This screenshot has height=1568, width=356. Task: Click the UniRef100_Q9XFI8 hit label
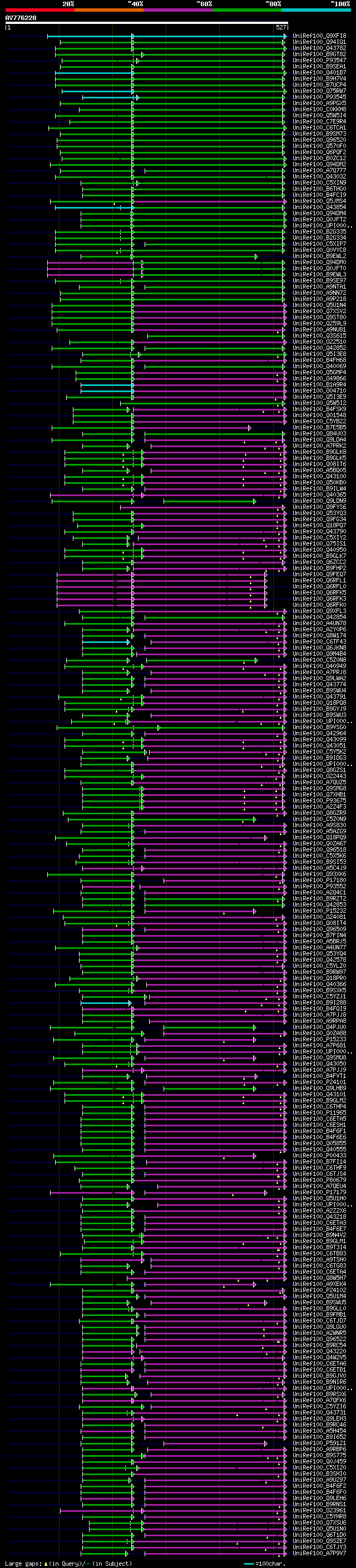click(x=319, y=36)
